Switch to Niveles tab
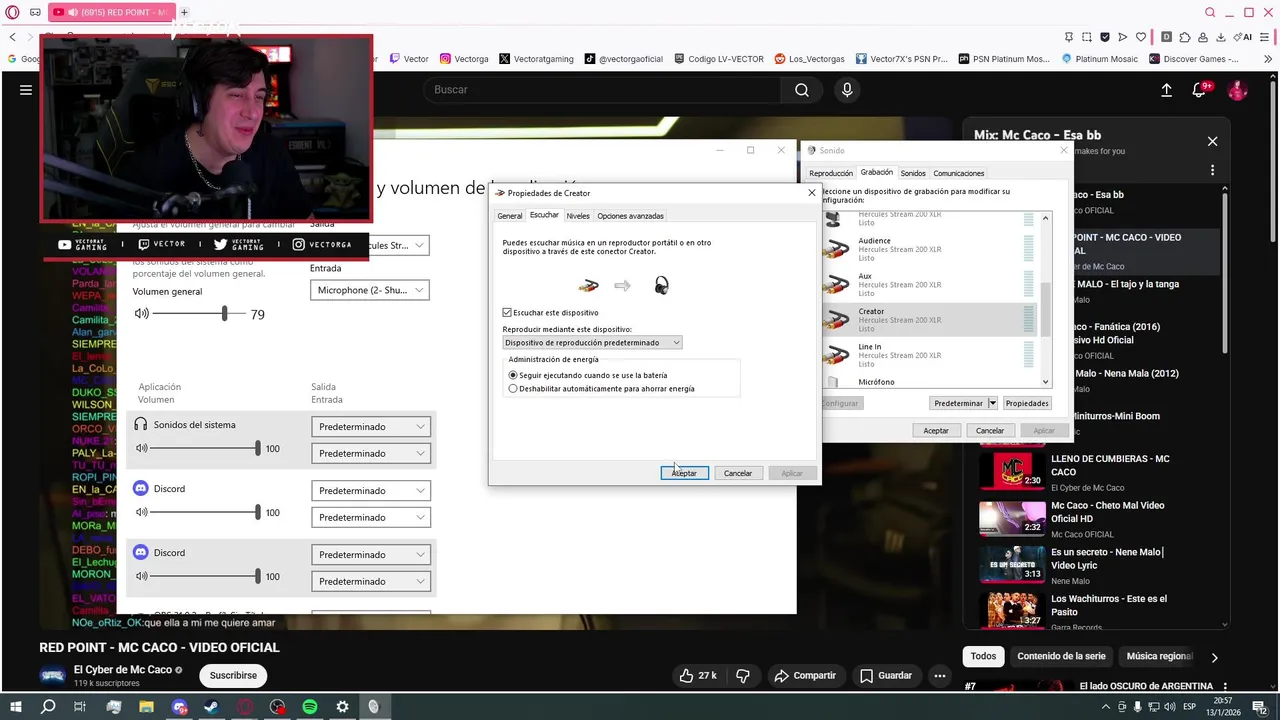The width and height of the screenshot is (1280, 720). (578, 216)
